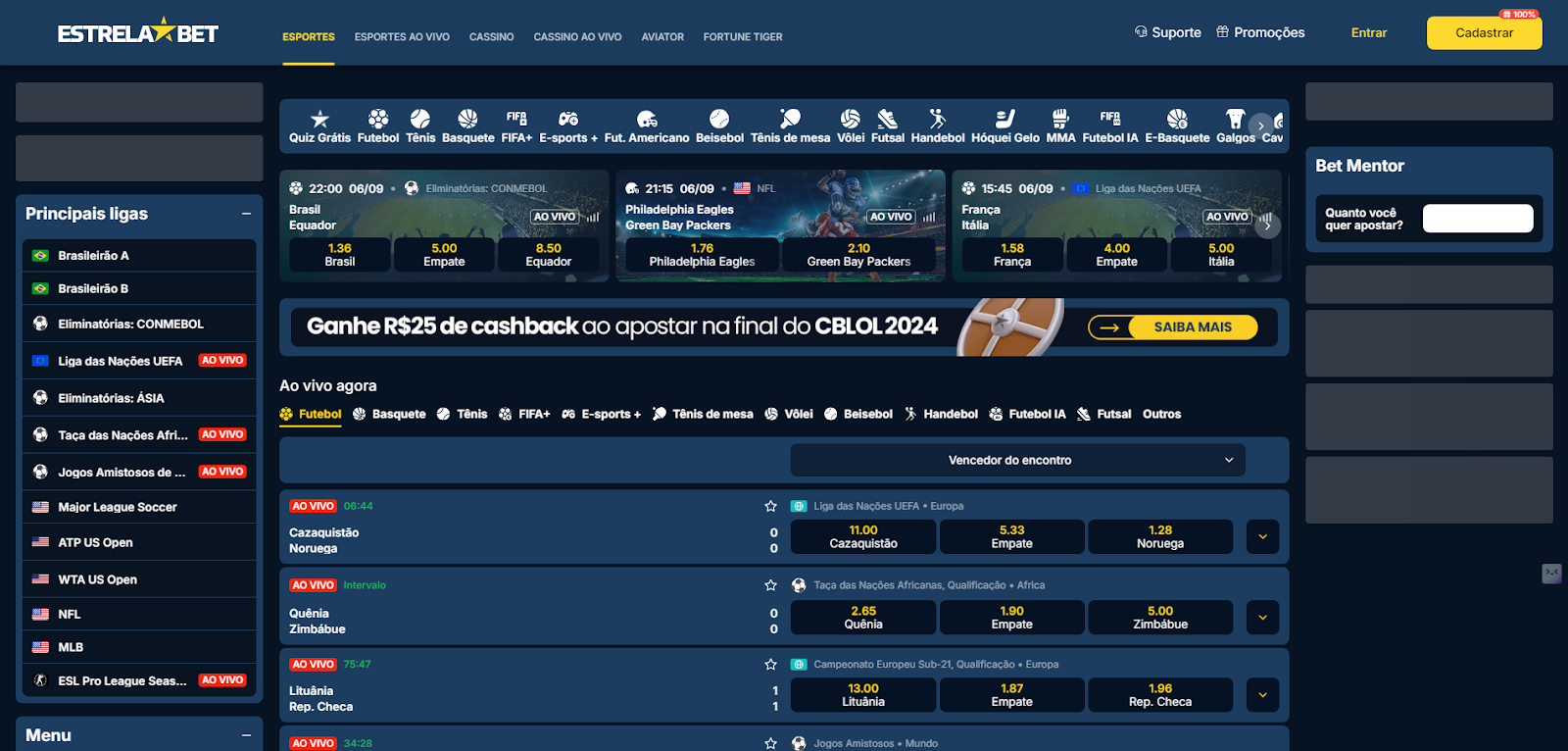1568x751 pixels.
Task: Open the Cassino ao vivo menu item
Action: [577, 37]
